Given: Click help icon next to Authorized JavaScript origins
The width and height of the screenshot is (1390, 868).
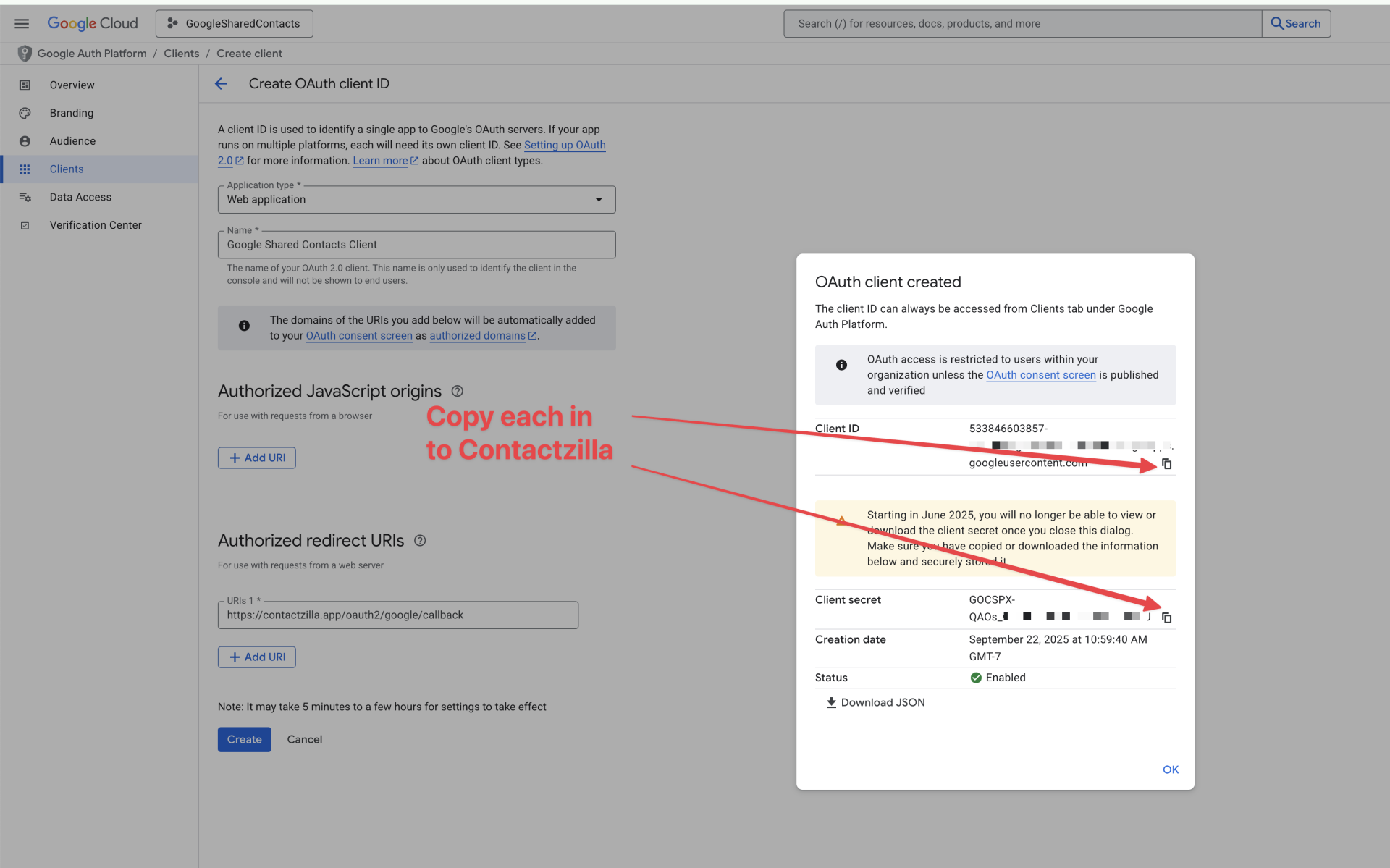Looking at the screenshot, I should pos(457,391).
